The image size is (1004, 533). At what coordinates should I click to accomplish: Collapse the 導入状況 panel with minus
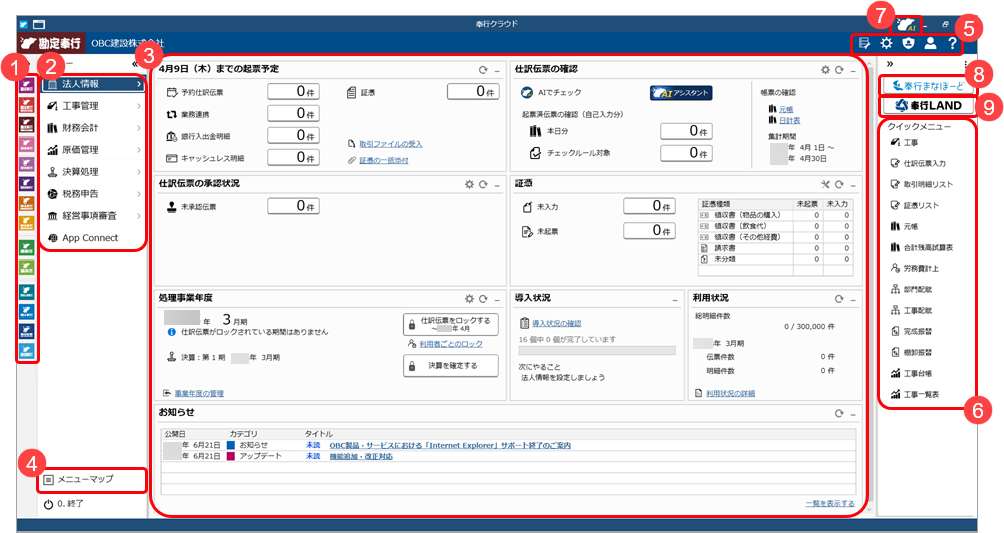(x=675, y=299)
